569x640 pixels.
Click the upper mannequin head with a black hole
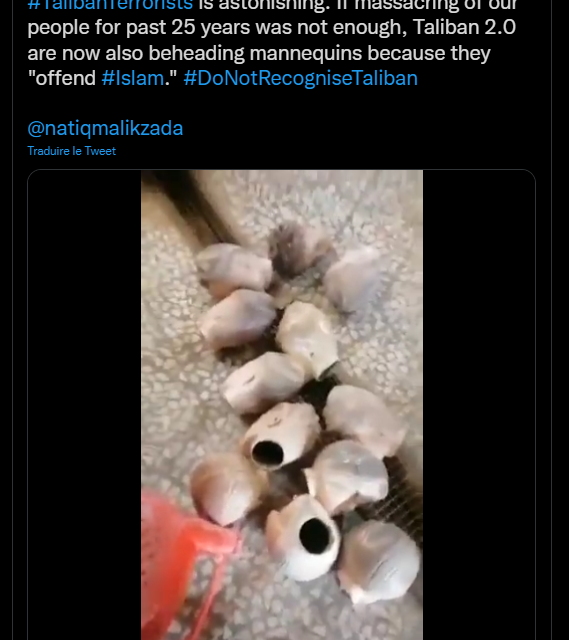(281, 436)
